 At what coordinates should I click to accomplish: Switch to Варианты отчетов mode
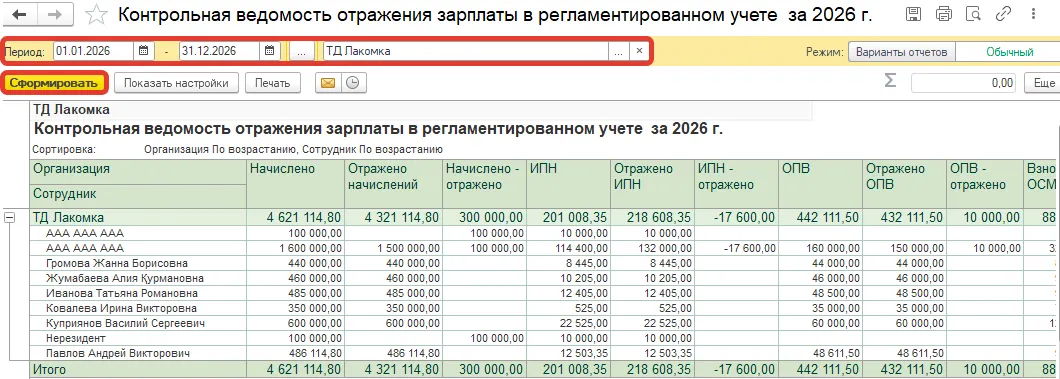click(902, 52)
